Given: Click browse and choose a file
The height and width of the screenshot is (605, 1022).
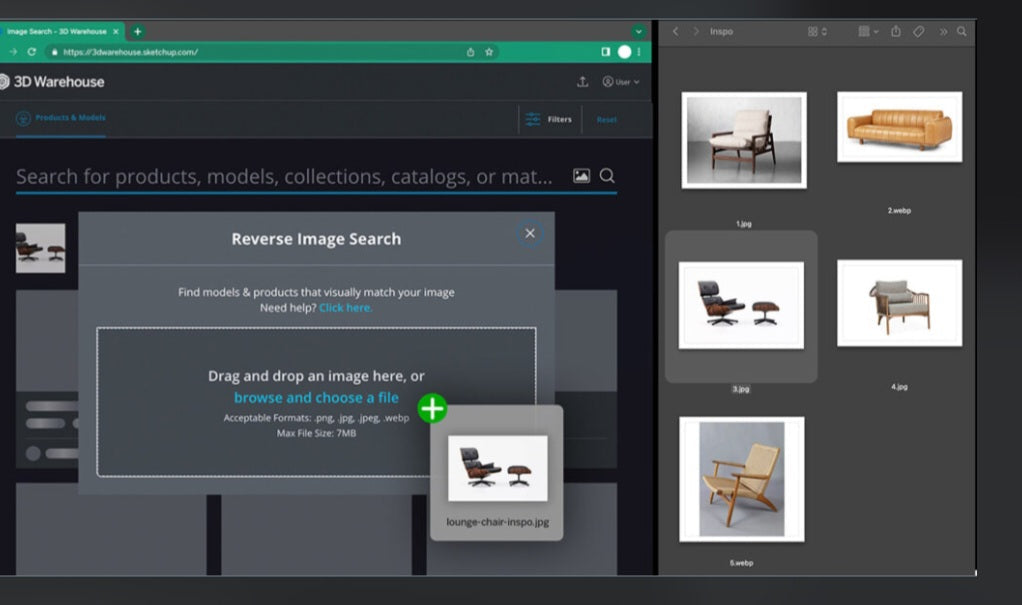Looking at the screenshot, I should (316, 398).
